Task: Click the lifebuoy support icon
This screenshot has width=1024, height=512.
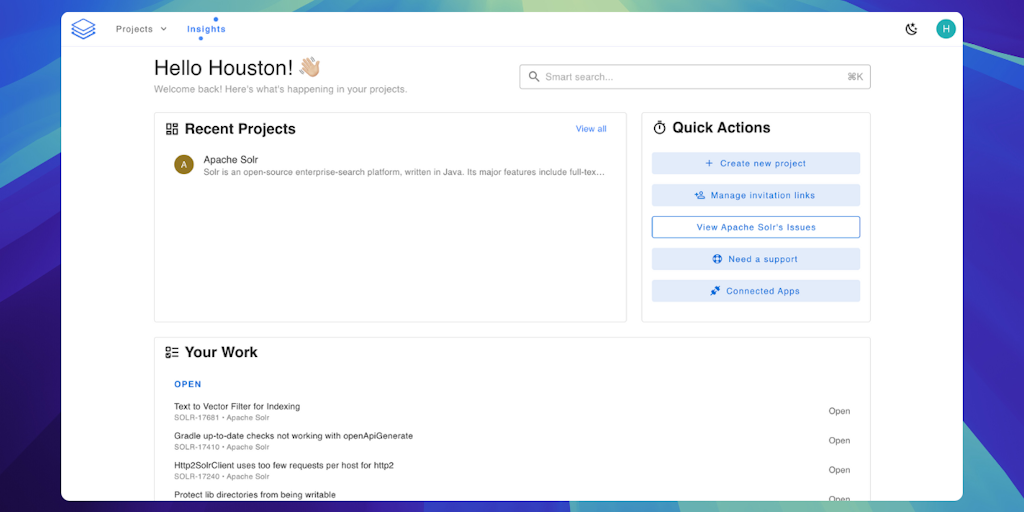Action: click(717, 259)
